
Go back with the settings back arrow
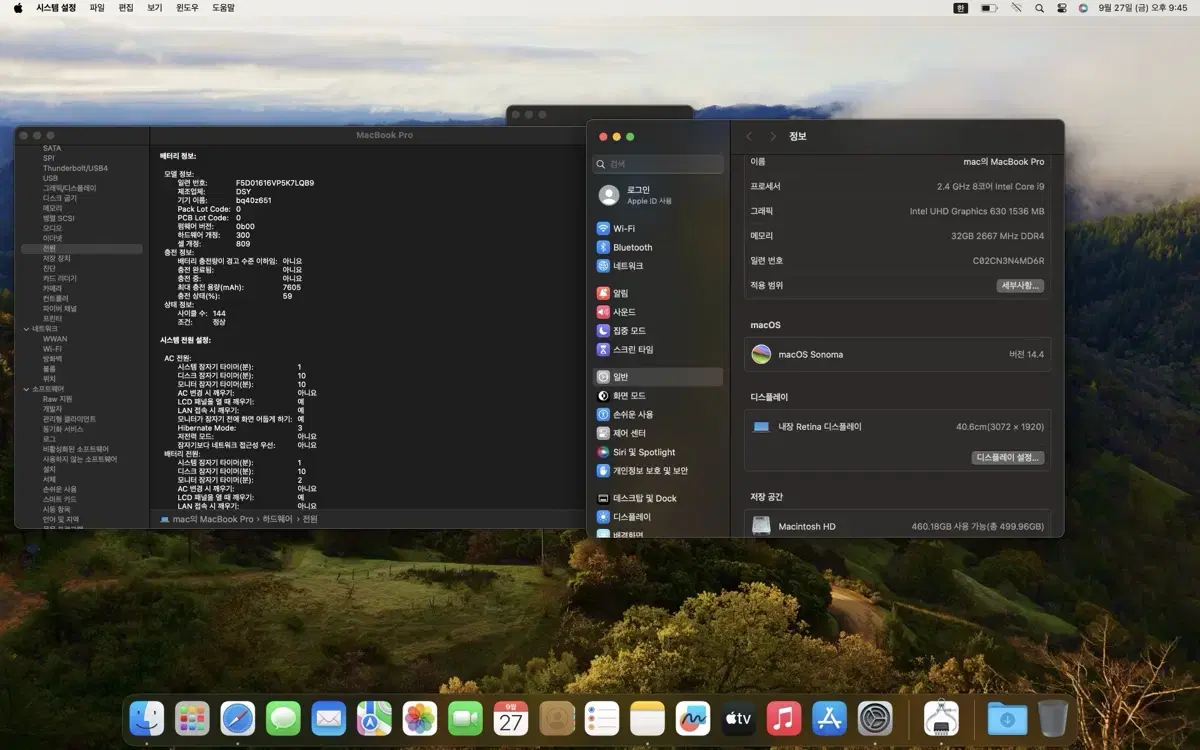(x=749, y=136)
